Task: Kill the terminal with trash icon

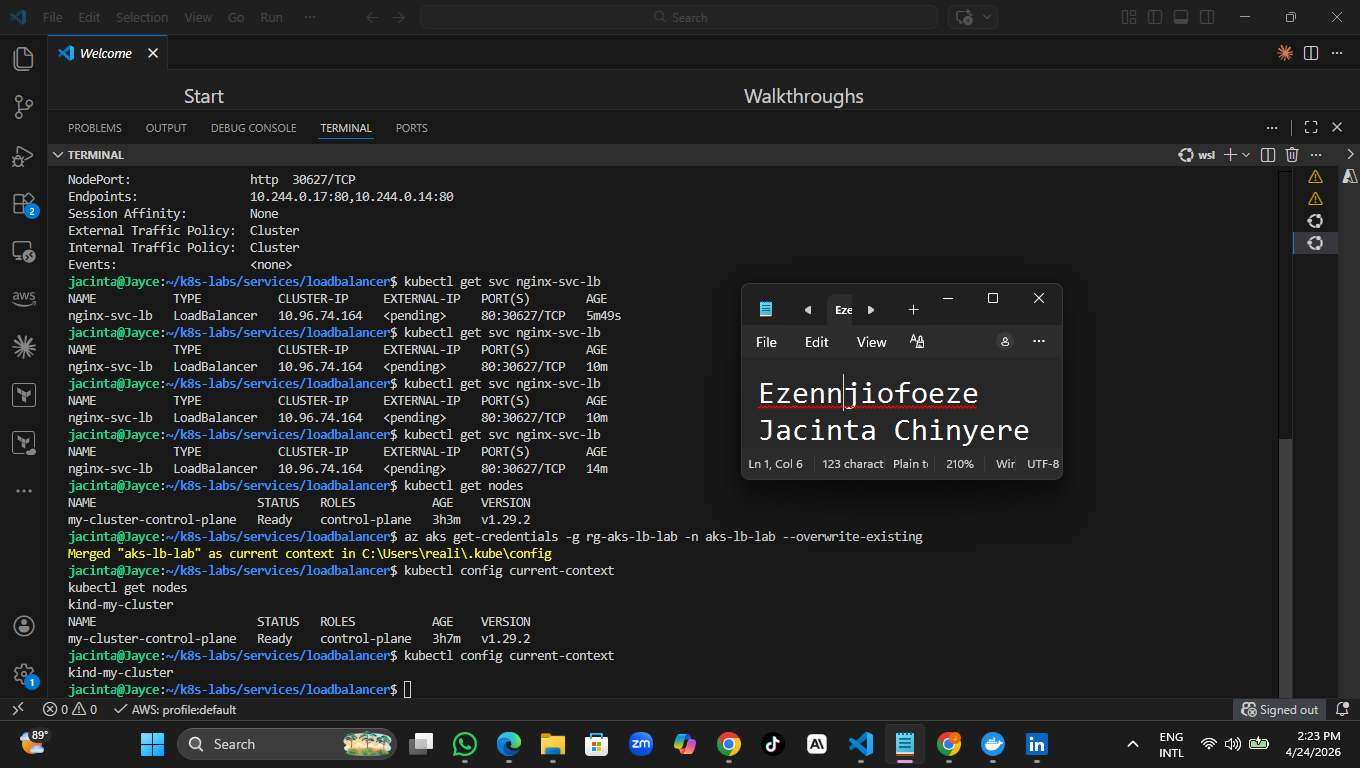Action: tap(1292, 155)
